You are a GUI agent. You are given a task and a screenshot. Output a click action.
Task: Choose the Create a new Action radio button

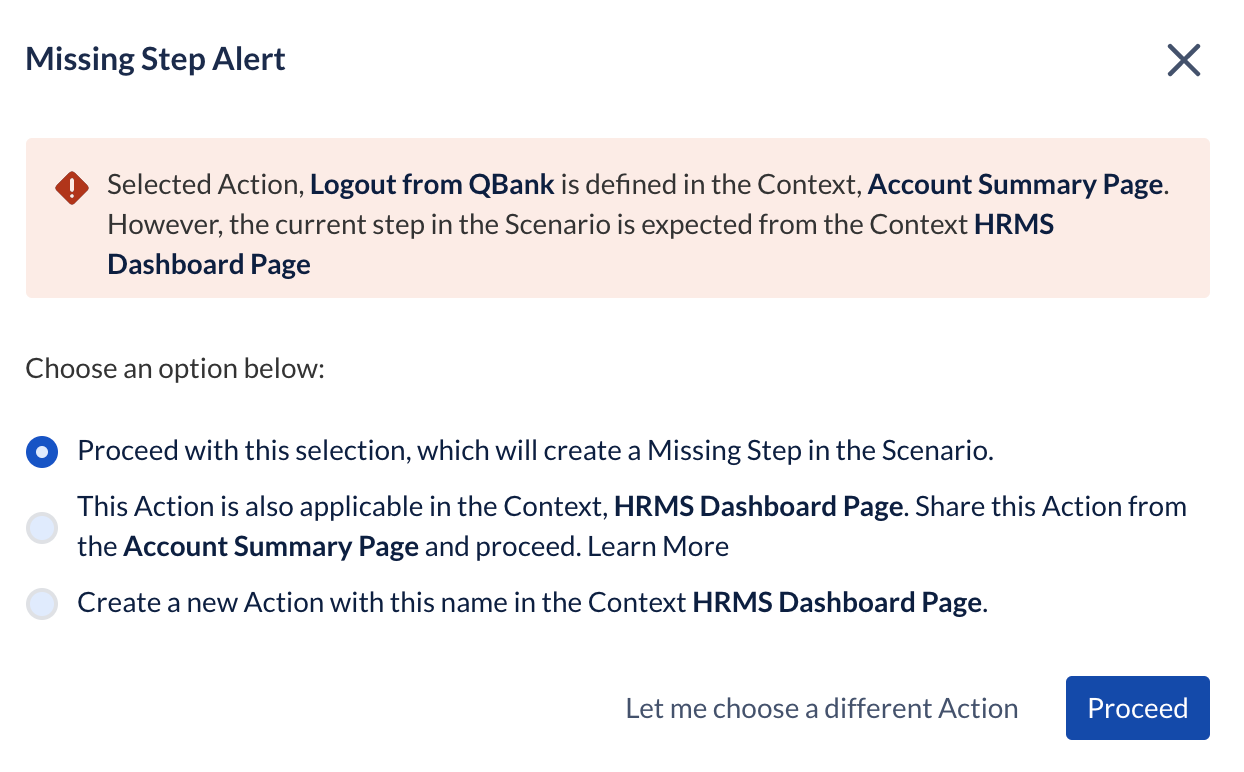click(x=42, y=604)
